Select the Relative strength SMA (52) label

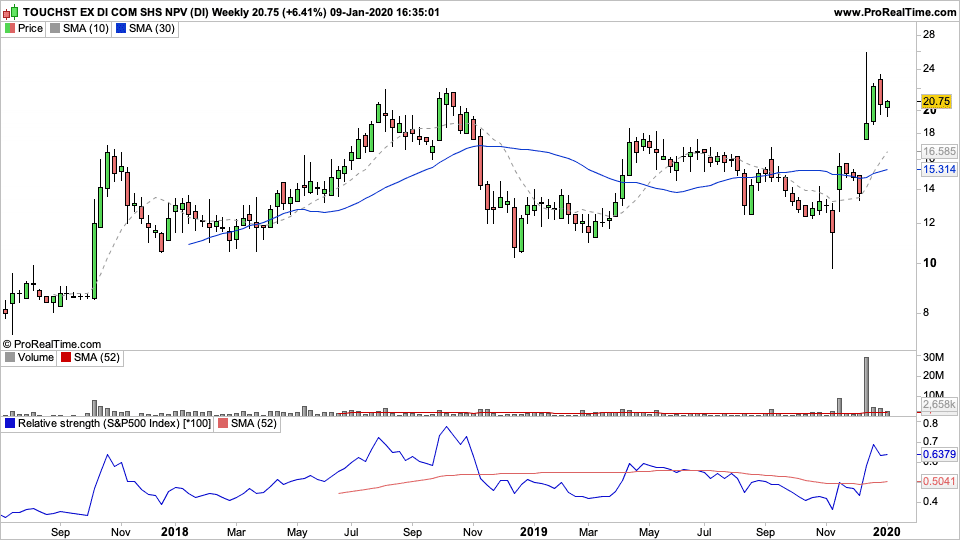click(x=253, y=424)
